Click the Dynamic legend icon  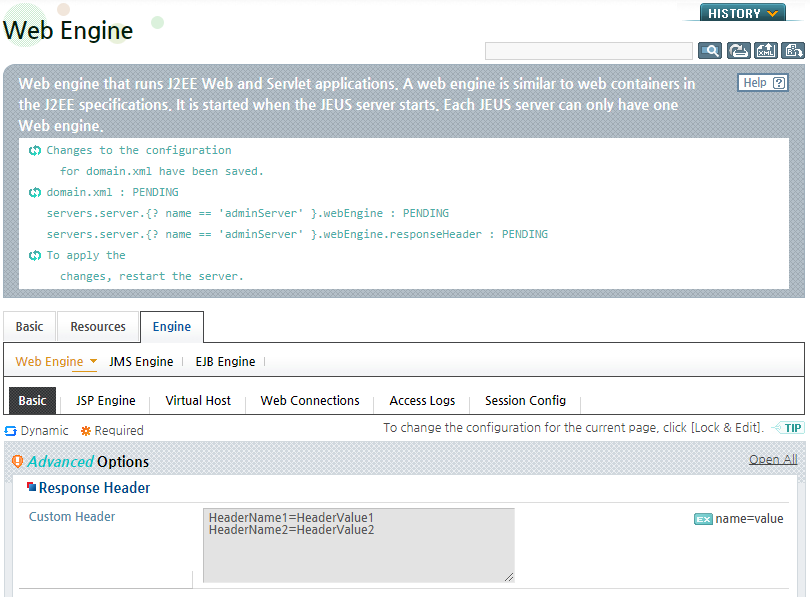coord(10,431)
